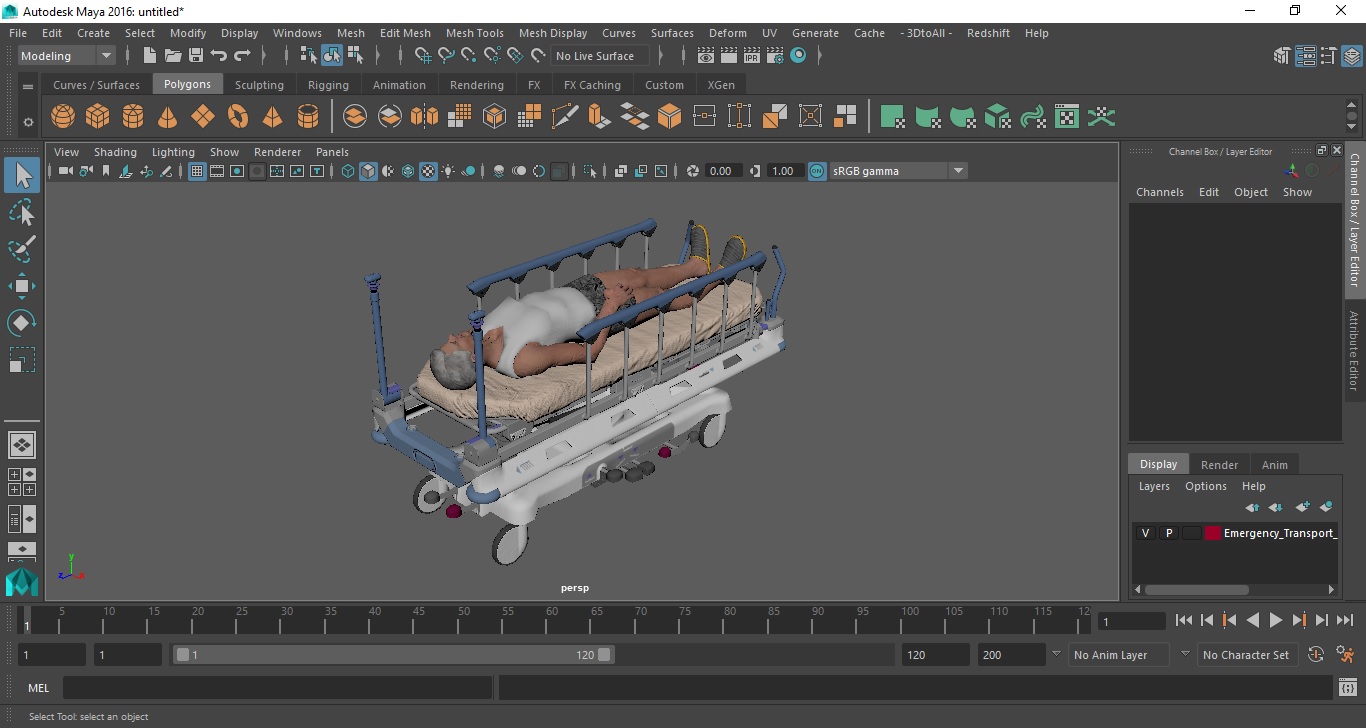Open the Shading panel menu
This screenshot has height=728, width=1366.
(x=115, y=152)
